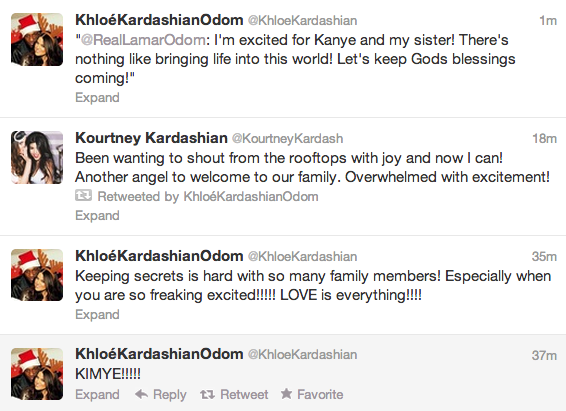This screenshot has height=411, width=566.
Task: Click the 35m timestamp link
Action: click(544, 257)
